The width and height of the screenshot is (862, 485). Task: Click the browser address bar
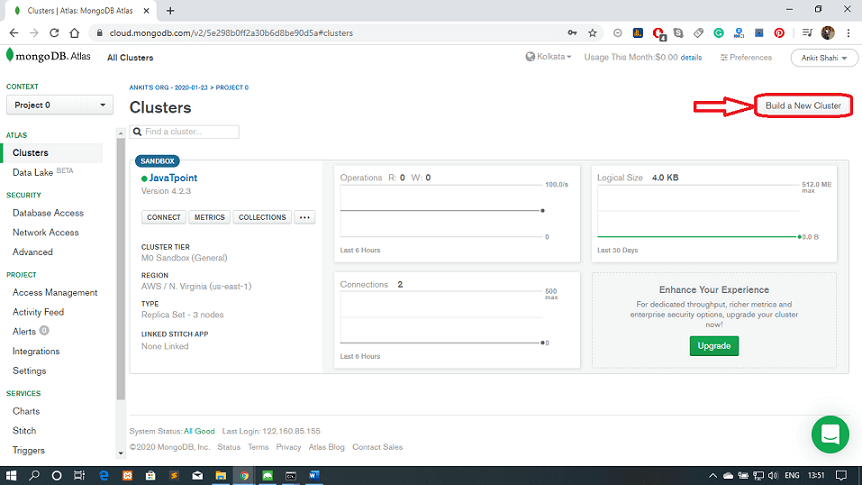(x=330, y=33)
